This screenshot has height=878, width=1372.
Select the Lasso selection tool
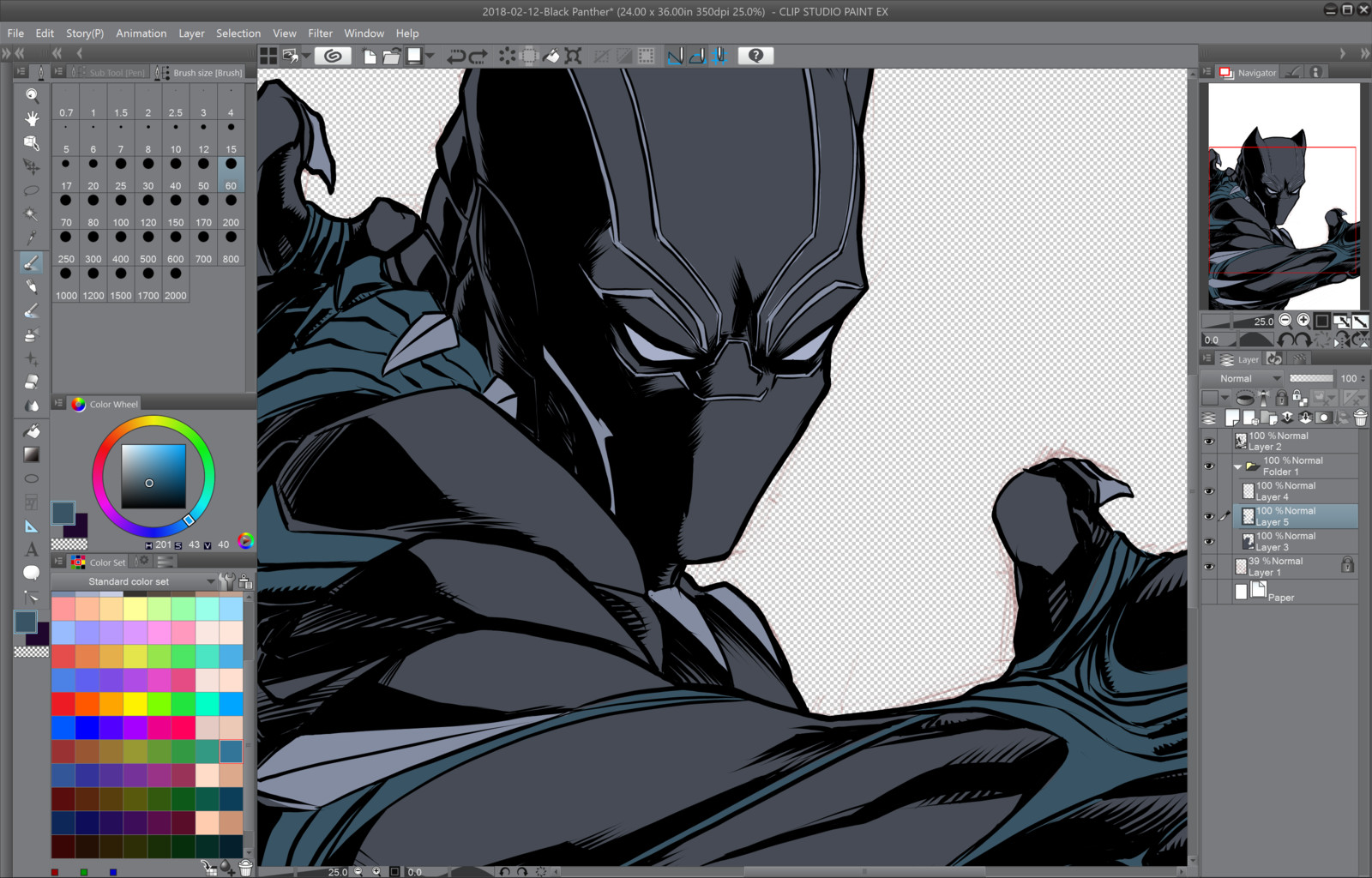point(32,190)
